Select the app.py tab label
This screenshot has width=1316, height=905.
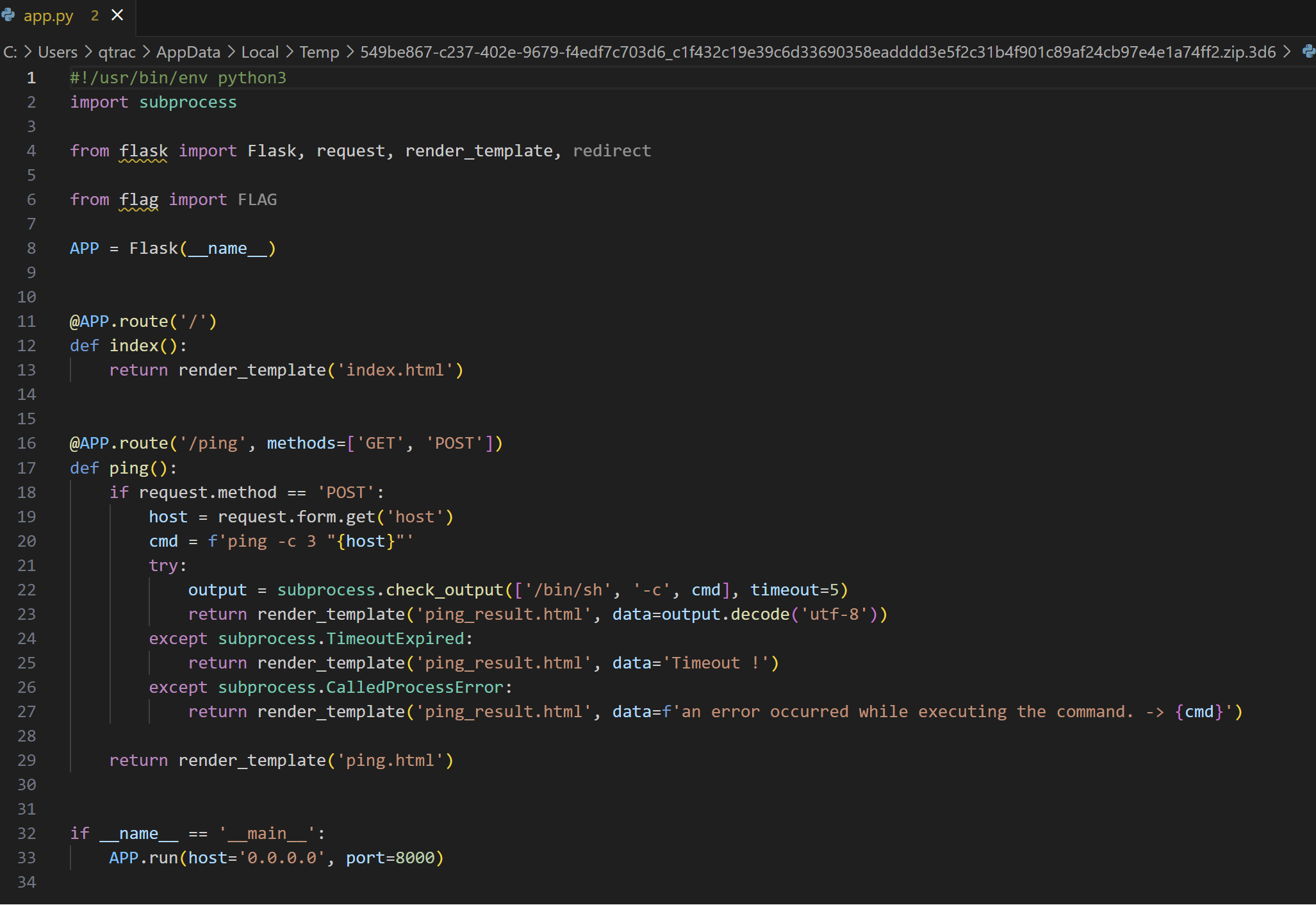coord(49,15)
